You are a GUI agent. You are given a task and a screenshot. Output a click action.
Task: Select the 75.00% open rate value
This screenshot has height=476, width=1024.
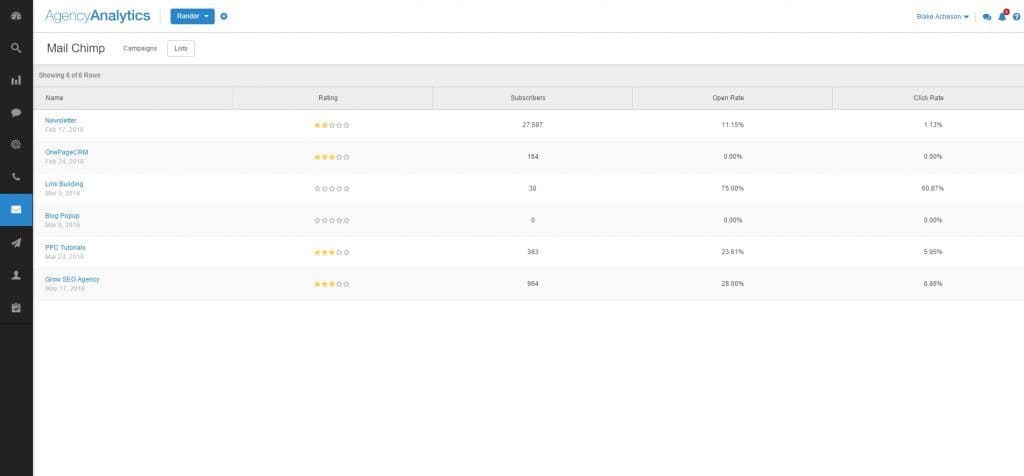[733, 189]
